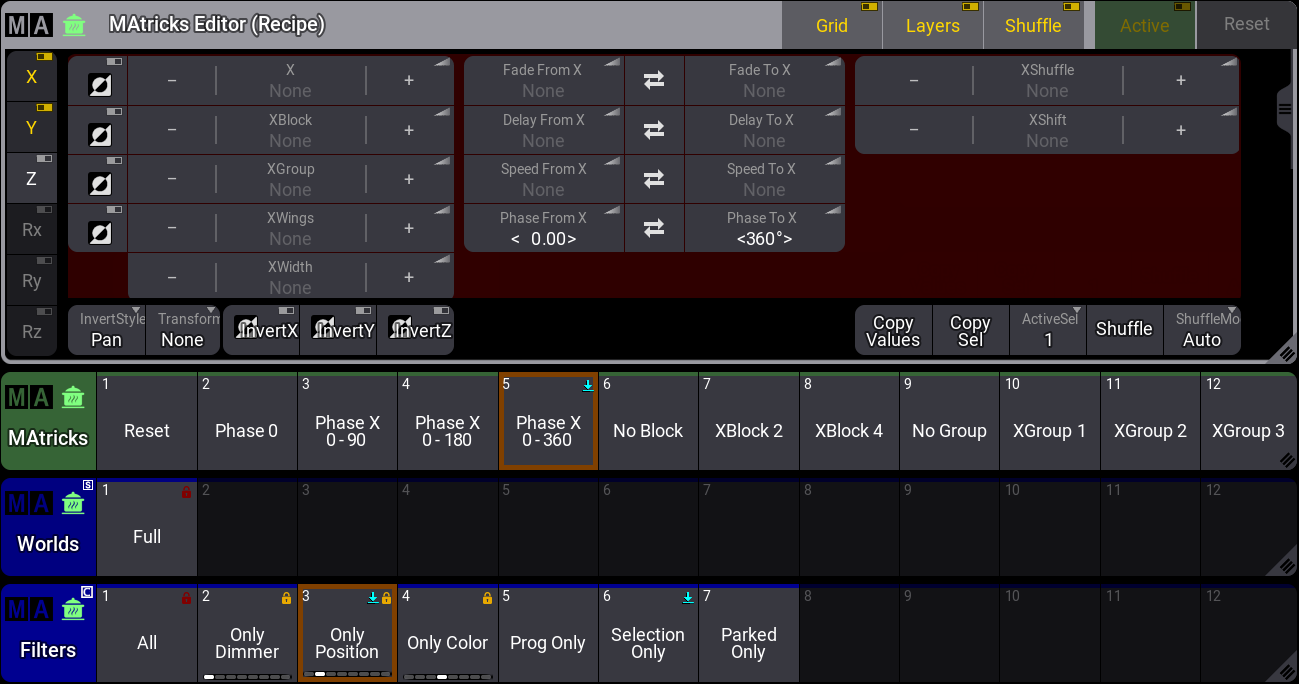Viewport: 1299px width, 684px height.
Task: Toggle the Active button in the title bar
Action: (x=1144, y=26)
